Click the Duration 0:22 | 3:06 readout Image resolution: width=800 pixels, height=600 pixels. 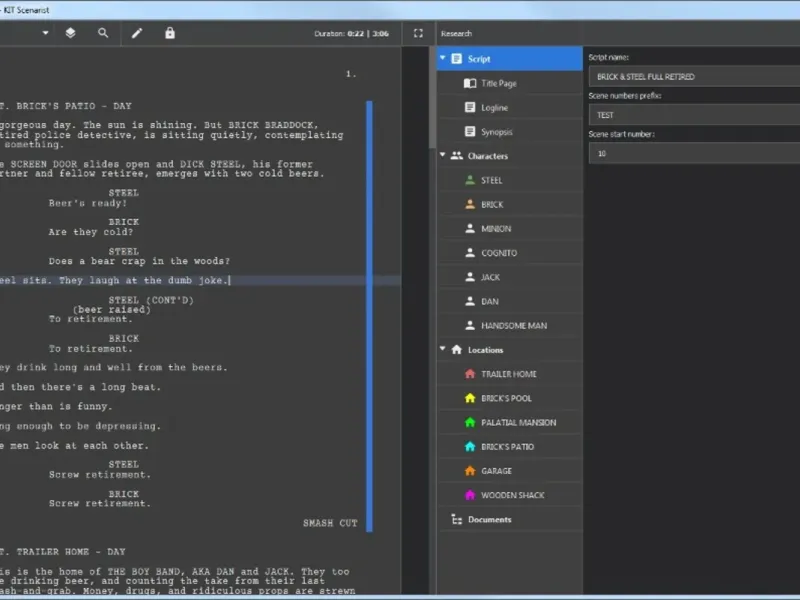click(352, 34)
